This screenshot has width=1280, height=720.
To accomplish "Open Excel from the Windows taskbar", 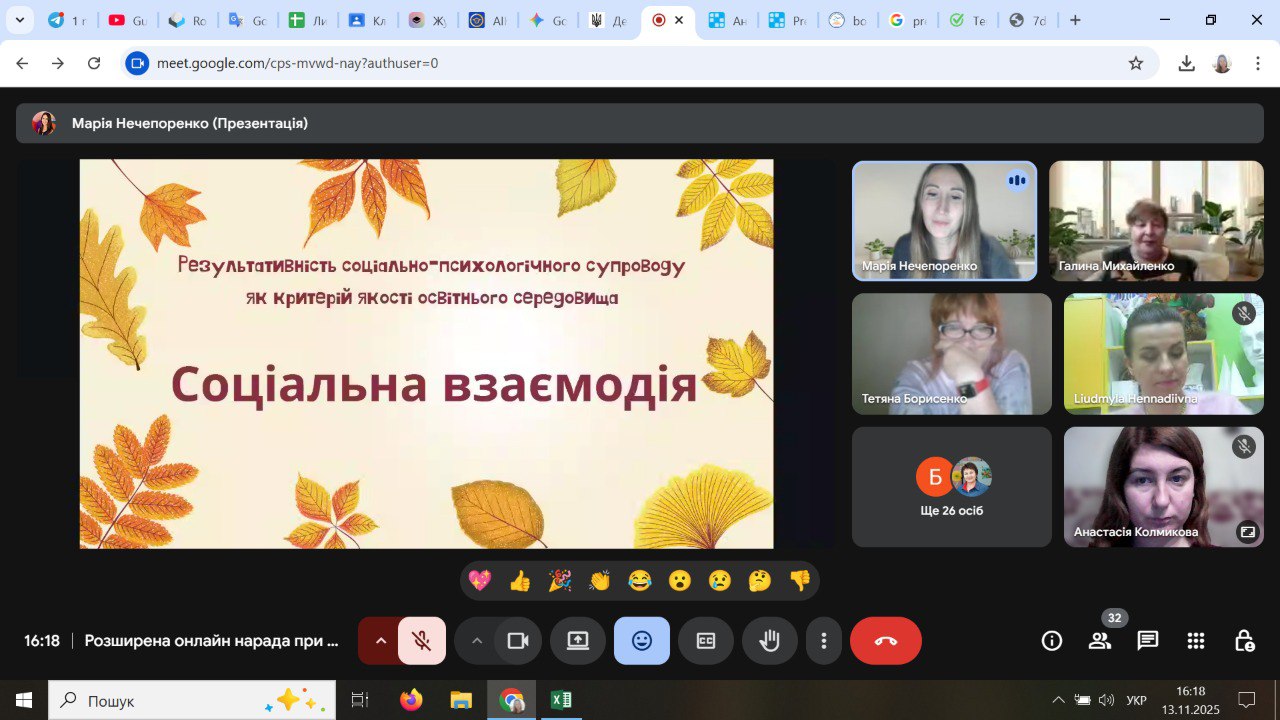I will 561,700.
